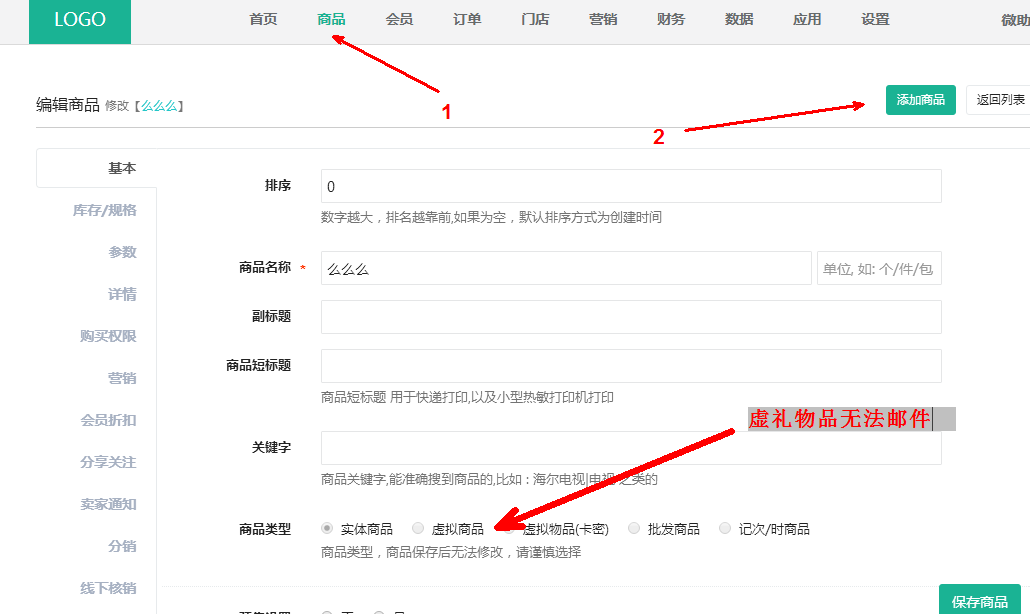Open the 商品 menu in top navigation
The height and width of the screenshot is (614, 1030).
tap(331, 20)
